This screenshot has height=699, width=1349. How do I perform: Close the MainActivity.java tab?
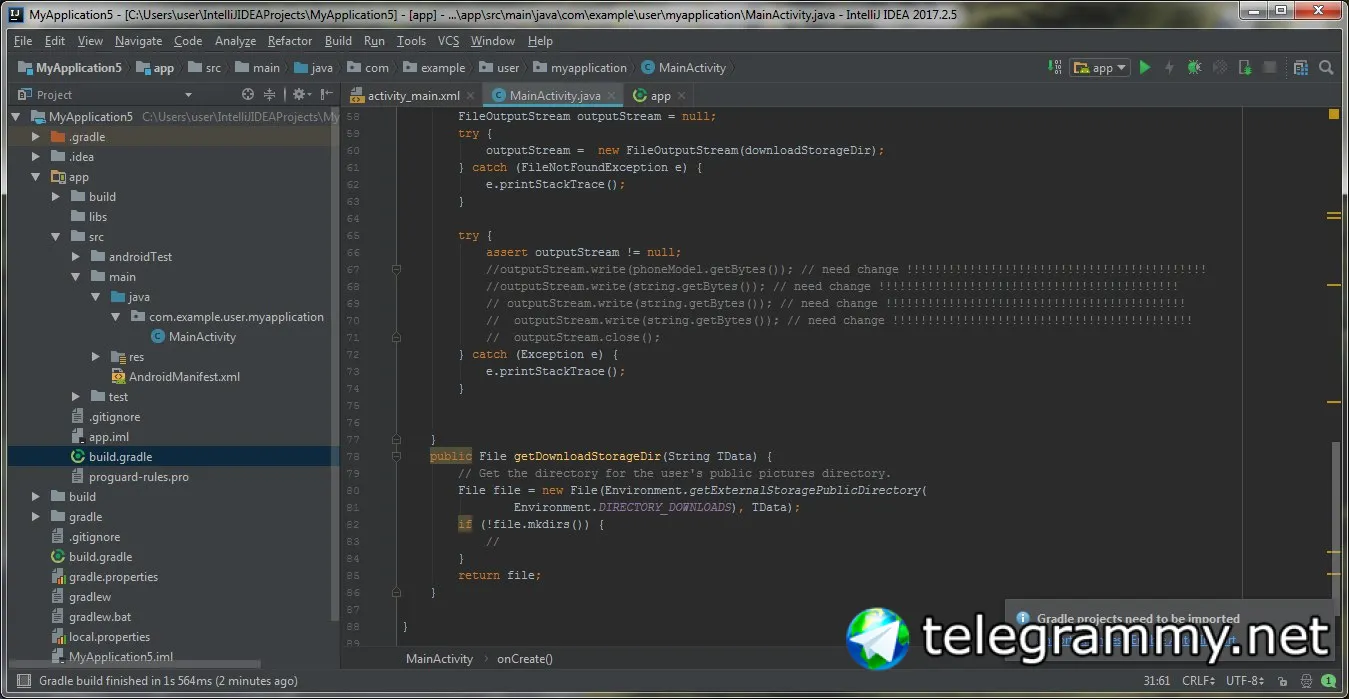click(612, 96)
